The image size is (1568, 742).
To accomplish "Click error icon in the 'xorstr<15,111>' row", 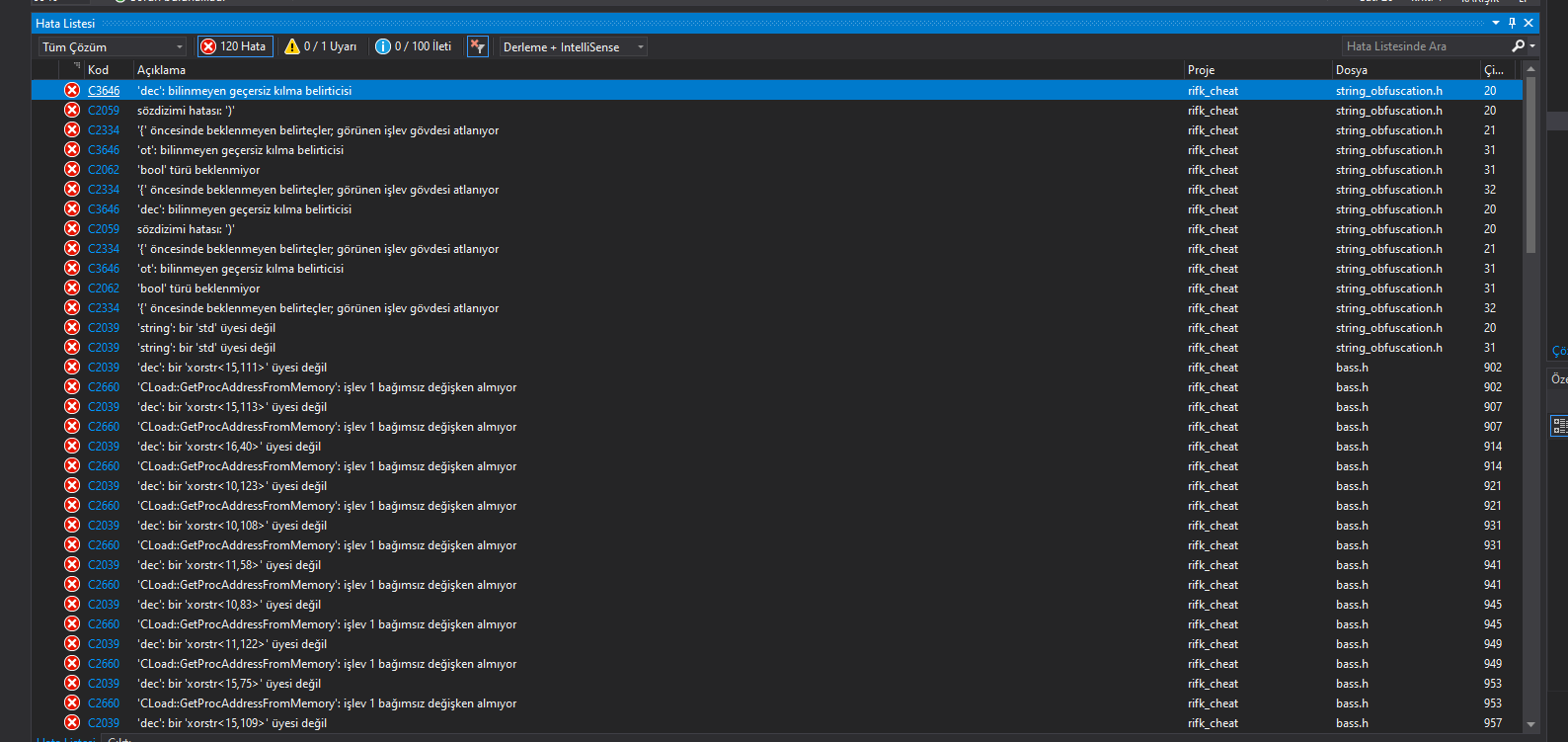I will point(72,367).
